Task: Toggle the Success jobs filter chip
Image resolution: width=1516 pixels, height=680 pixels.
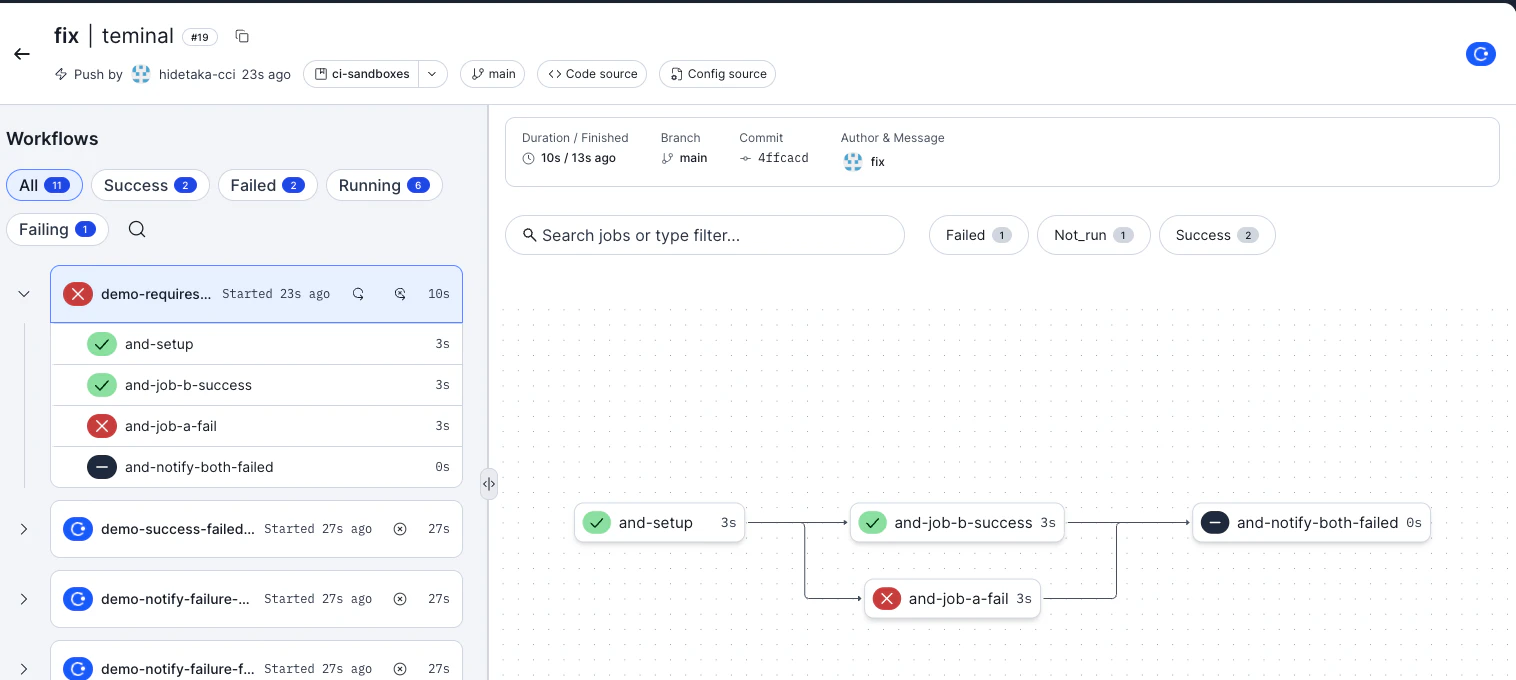Action: pos(1217,235)
